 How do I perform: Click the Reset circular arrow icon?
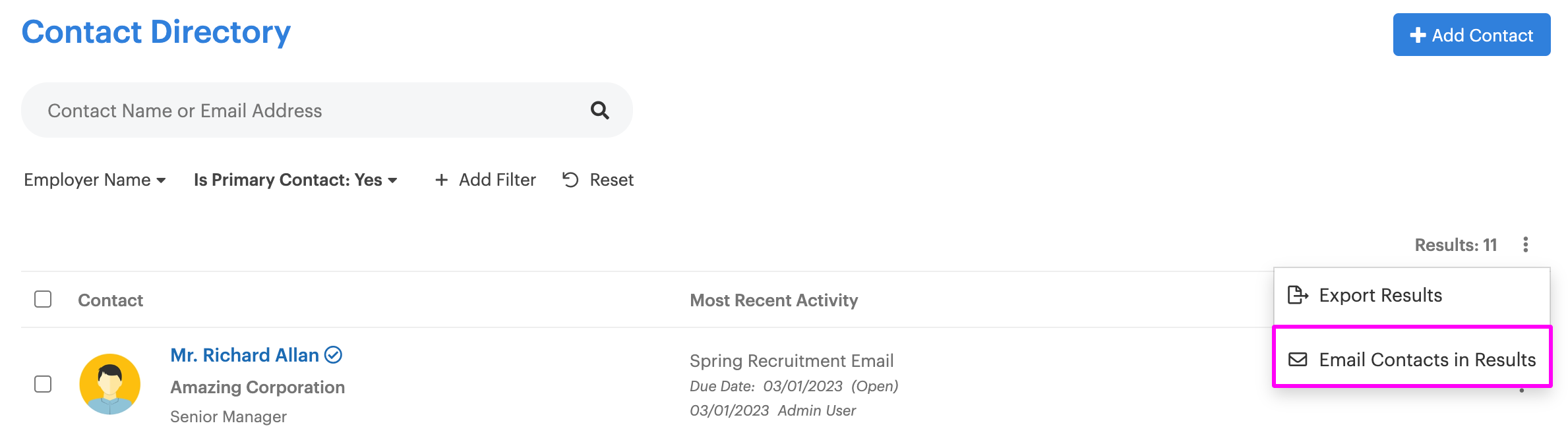[570, 180]
